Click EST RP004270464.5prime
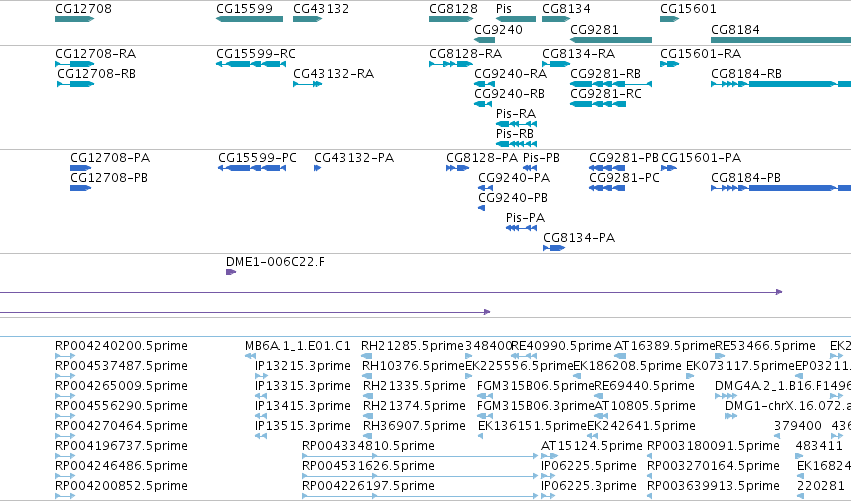 65,436
